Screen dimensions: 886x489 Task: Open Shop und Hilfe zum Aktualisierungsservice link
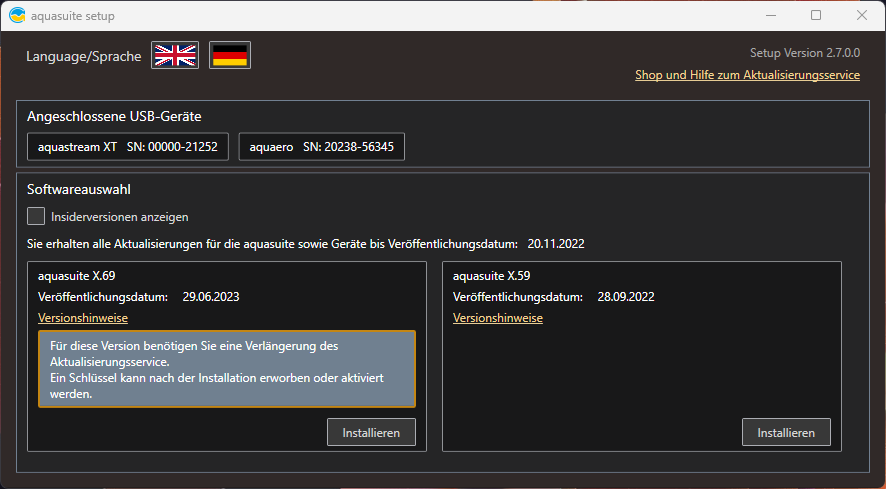748,75
